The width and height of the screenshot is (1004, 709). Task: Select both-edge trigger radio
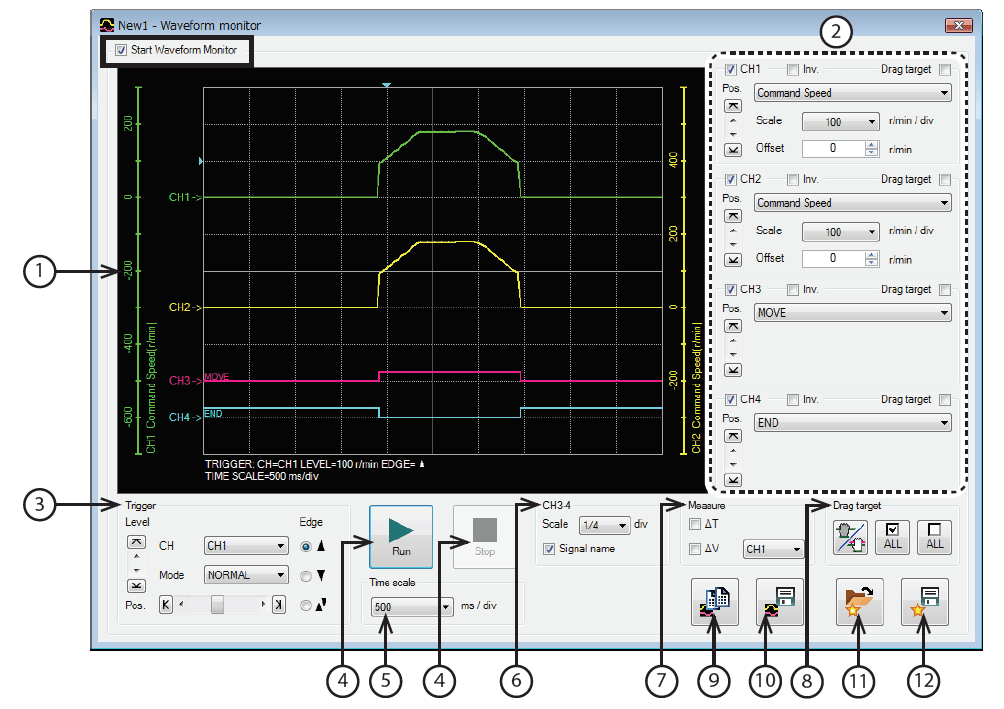coord(306,605)
